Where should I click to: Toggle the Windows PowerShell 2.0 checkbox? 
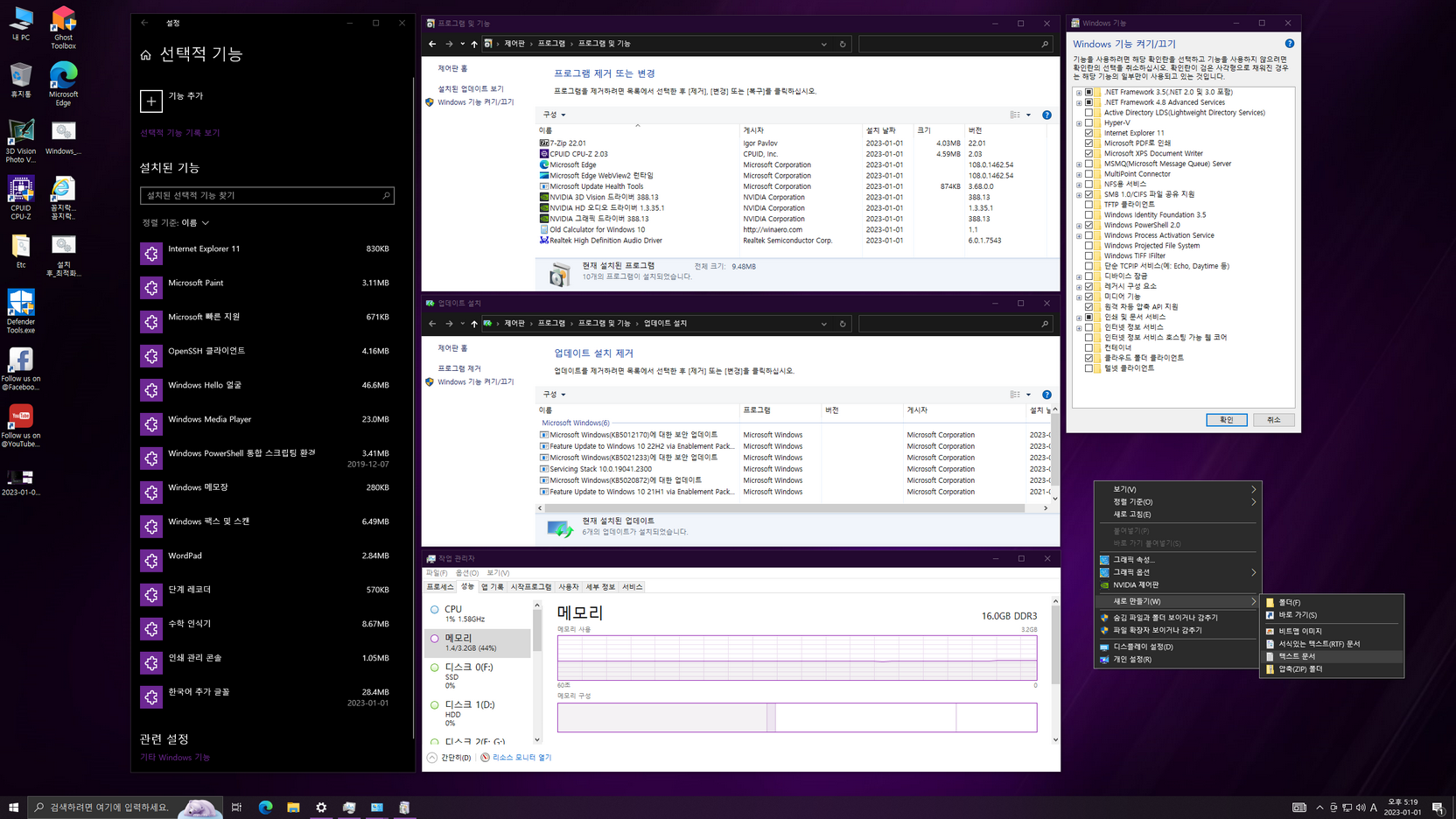(x=1088, y=225)
